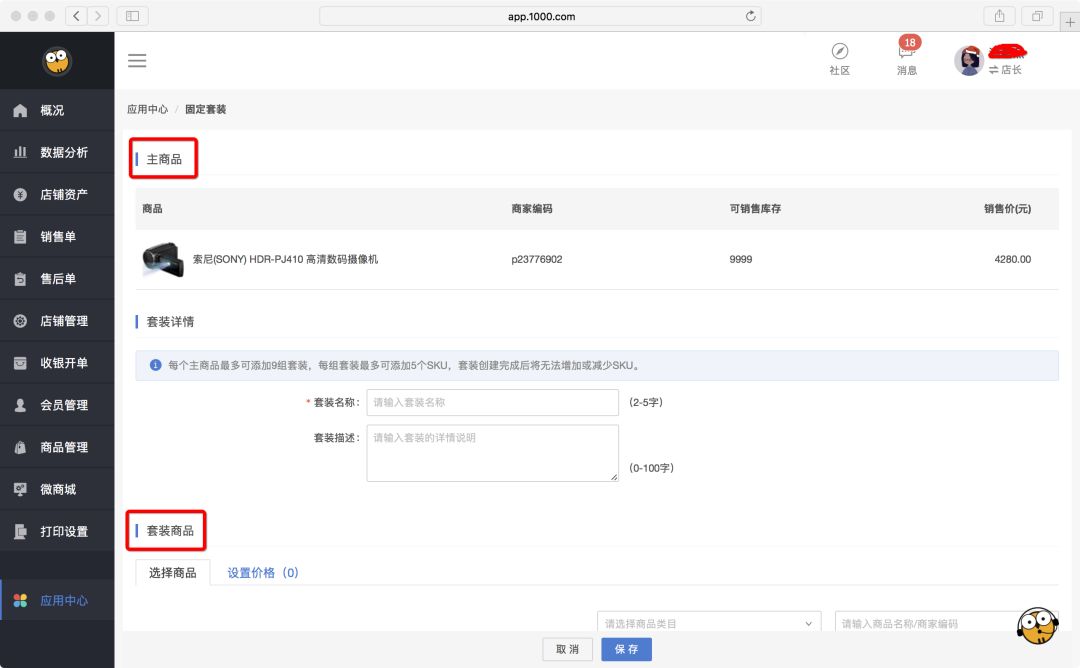Open the 商品管理 section
Screen dimensions: 1080x668
(x=48, y=447)
